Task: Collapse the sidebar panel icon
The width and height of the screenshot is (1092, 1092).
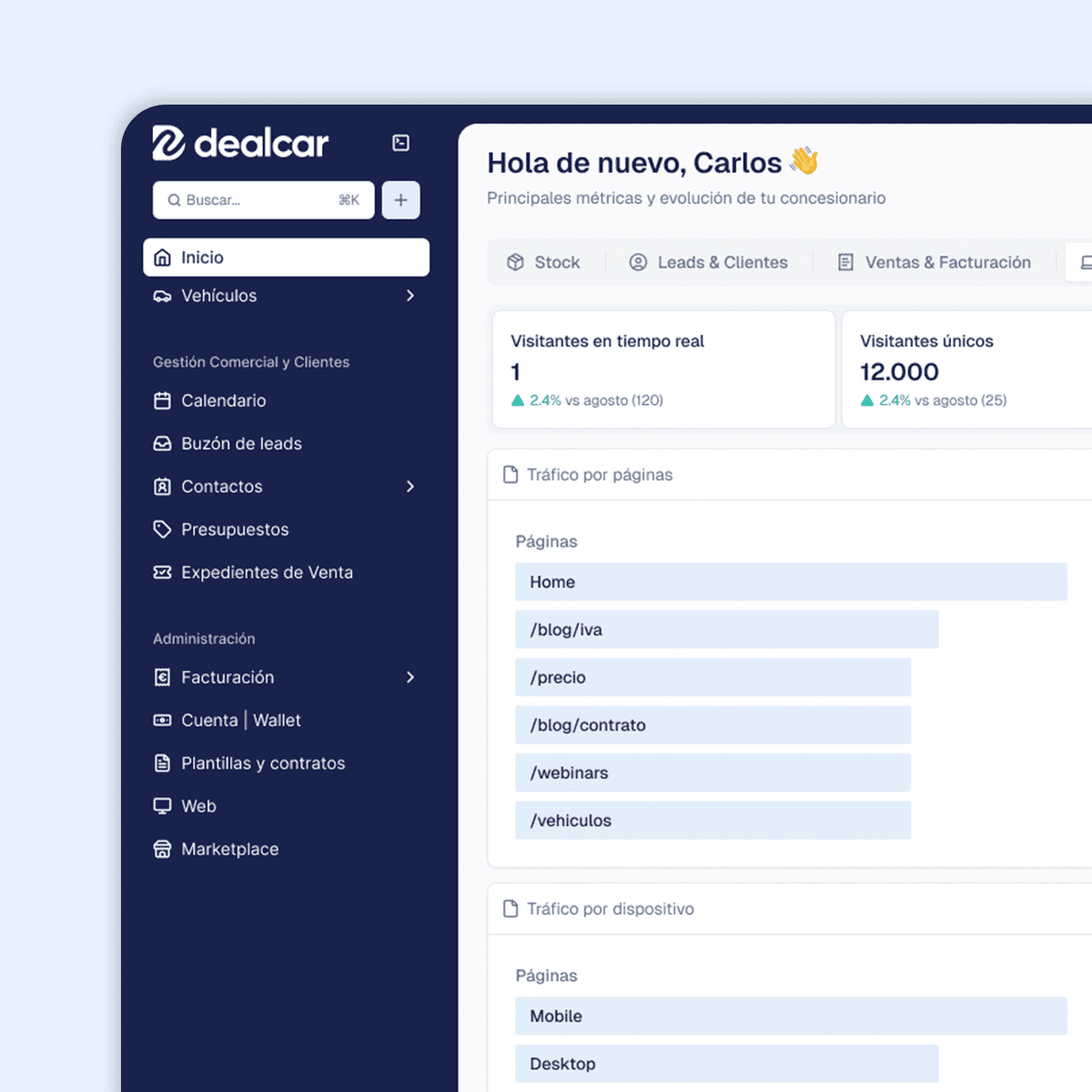Action: tap(400, 143)
